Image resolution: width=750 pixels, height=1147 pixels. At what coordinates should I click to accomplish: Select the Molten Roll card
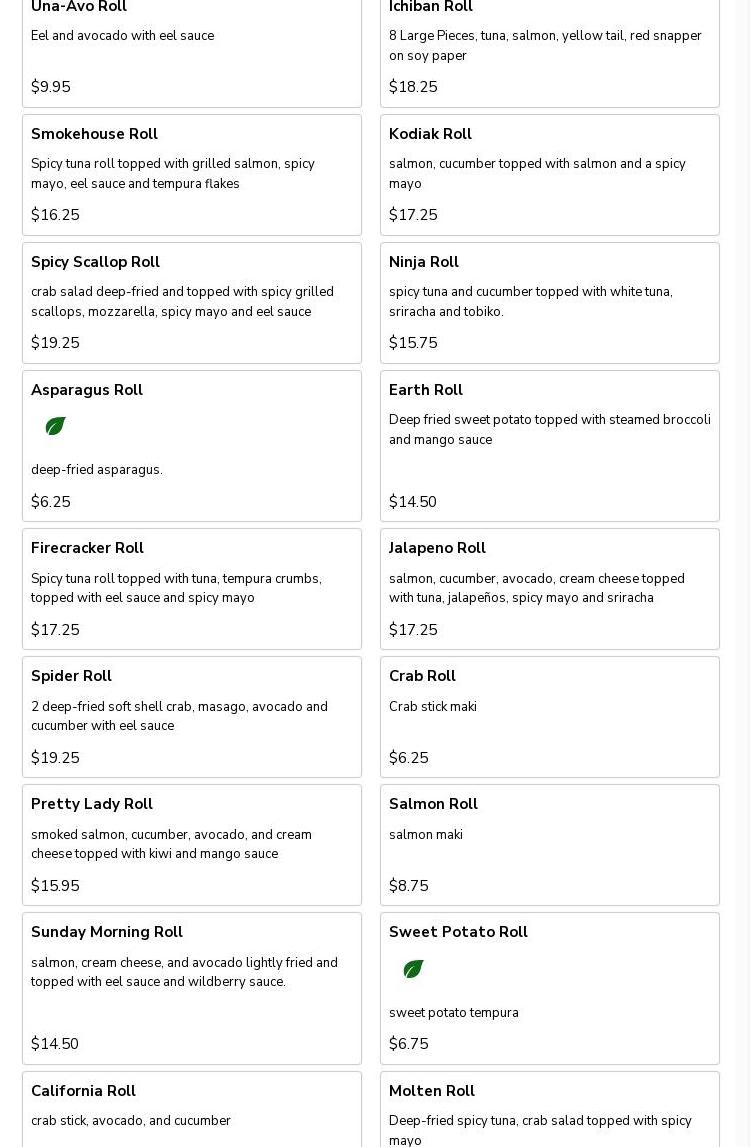[549, 1110]
